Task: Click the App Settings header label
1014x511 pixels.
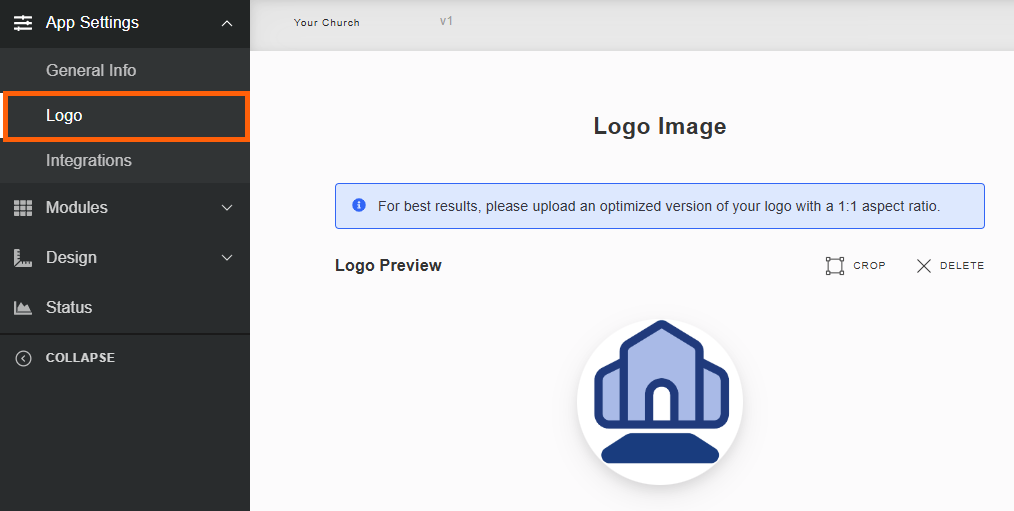Action: [92, 23]
